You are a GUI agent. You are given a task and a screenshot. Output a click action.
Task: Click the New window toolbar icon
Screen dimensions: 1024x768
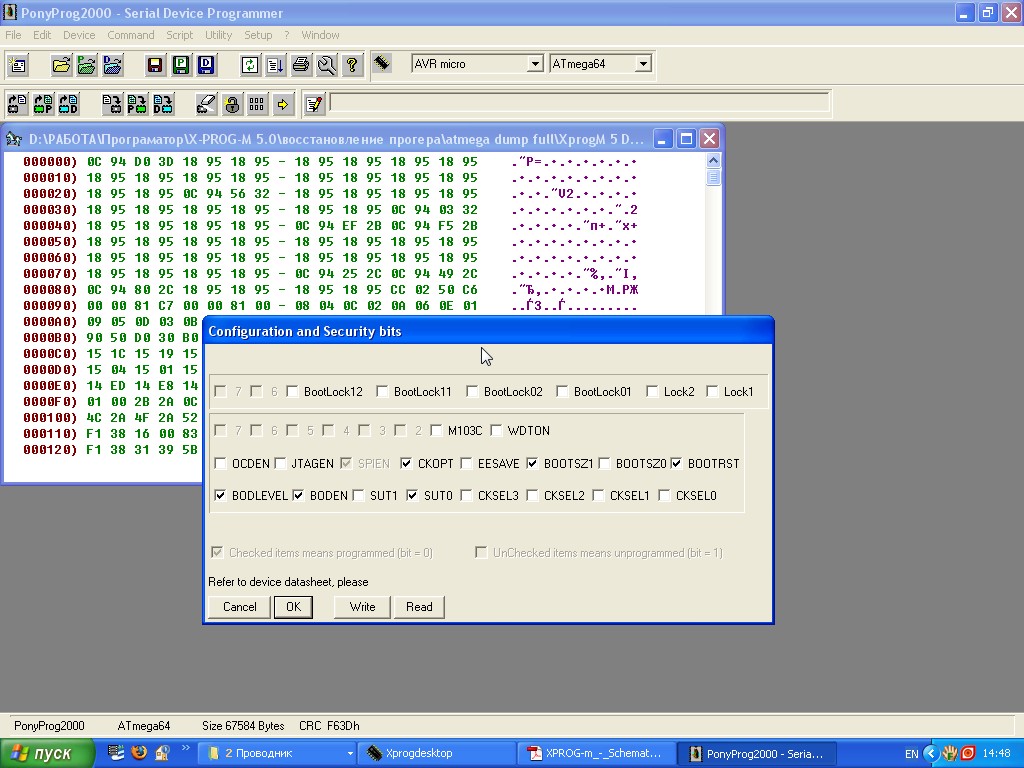pos(18,65)
